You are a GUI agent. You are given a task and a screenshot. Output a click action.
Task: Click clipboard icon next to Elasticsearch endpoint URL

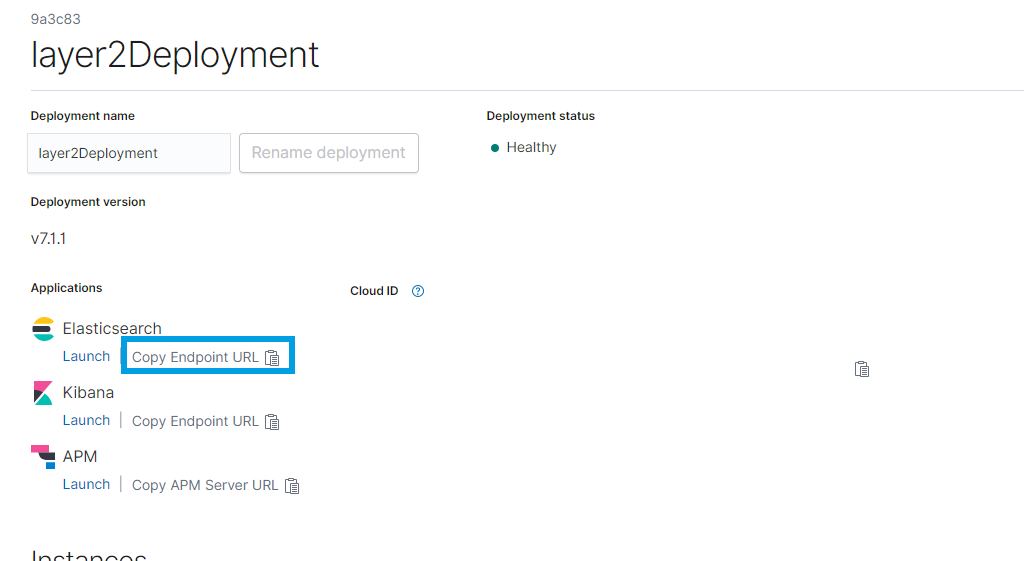[x=272, y=358]
